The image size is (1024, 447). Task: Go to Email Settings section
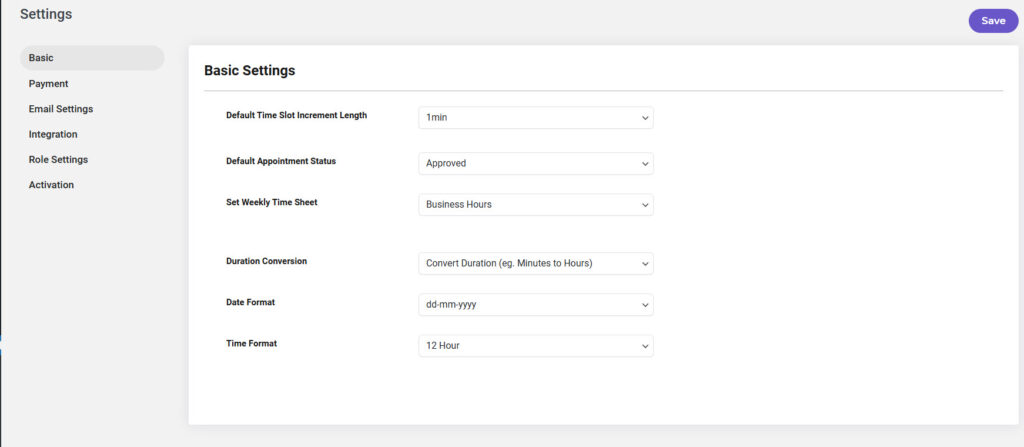[x=61, y=109]
